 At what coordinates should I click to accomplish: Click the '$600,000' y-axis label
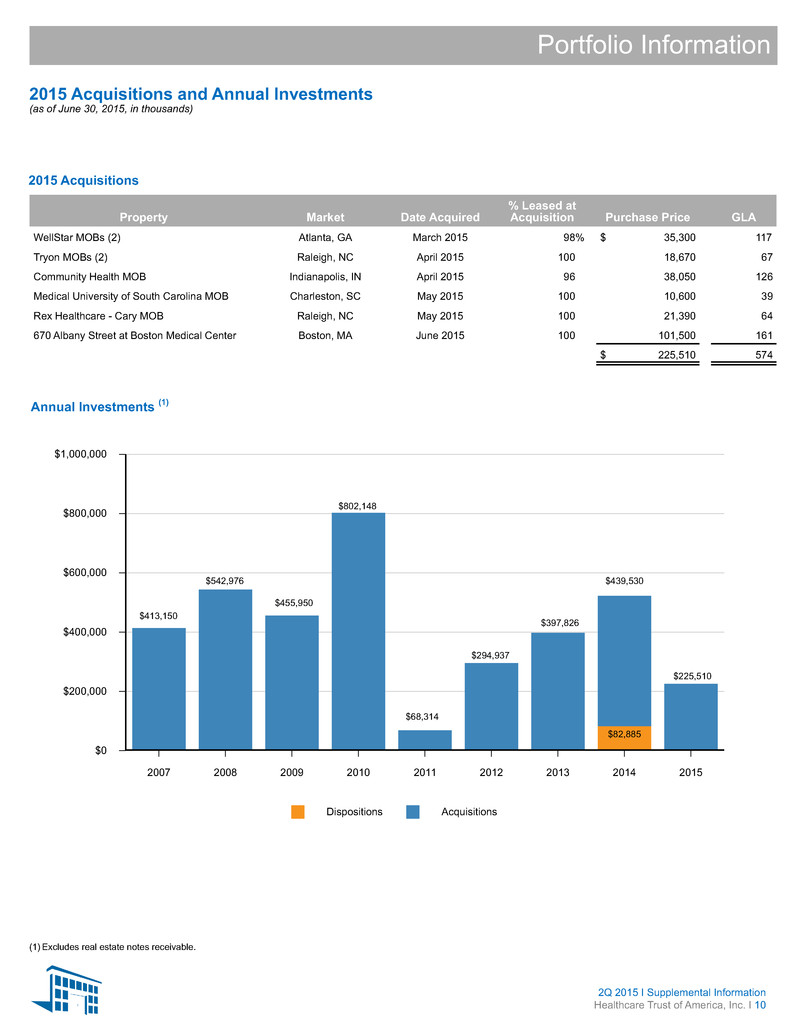click(x=85, y=572)
